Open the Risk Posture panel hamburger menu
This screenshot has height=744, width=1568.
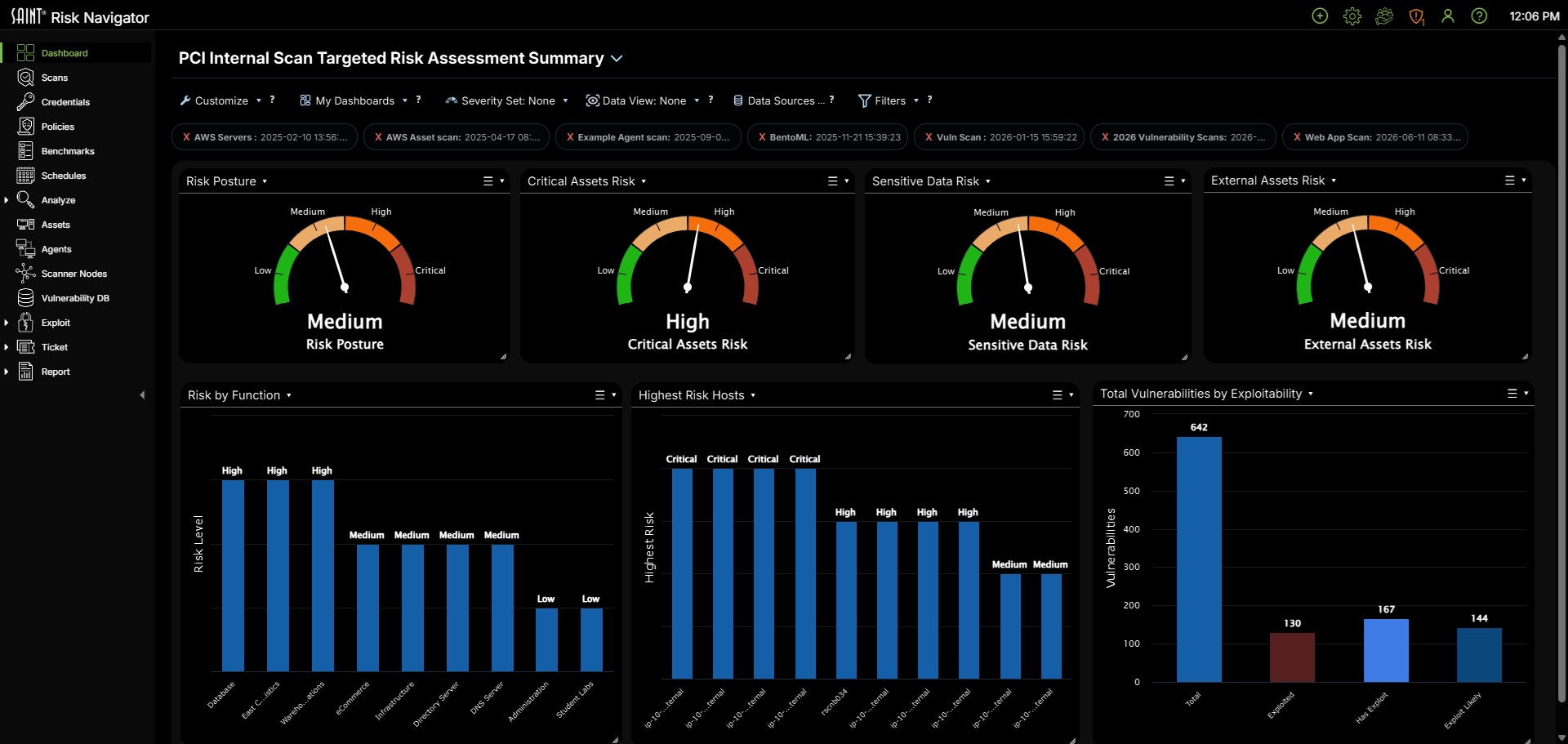[488, 181]
